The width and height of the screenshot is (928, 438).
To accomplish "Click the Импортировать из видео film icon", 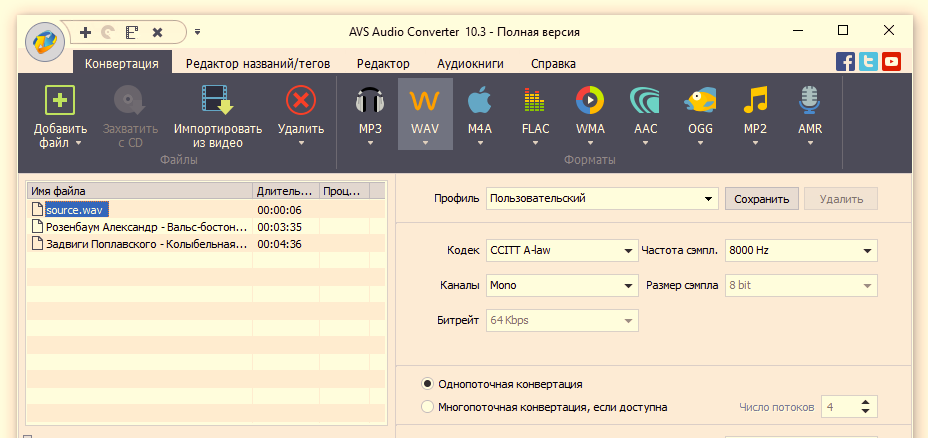I will pyautogui.click(x=217, y=99).
